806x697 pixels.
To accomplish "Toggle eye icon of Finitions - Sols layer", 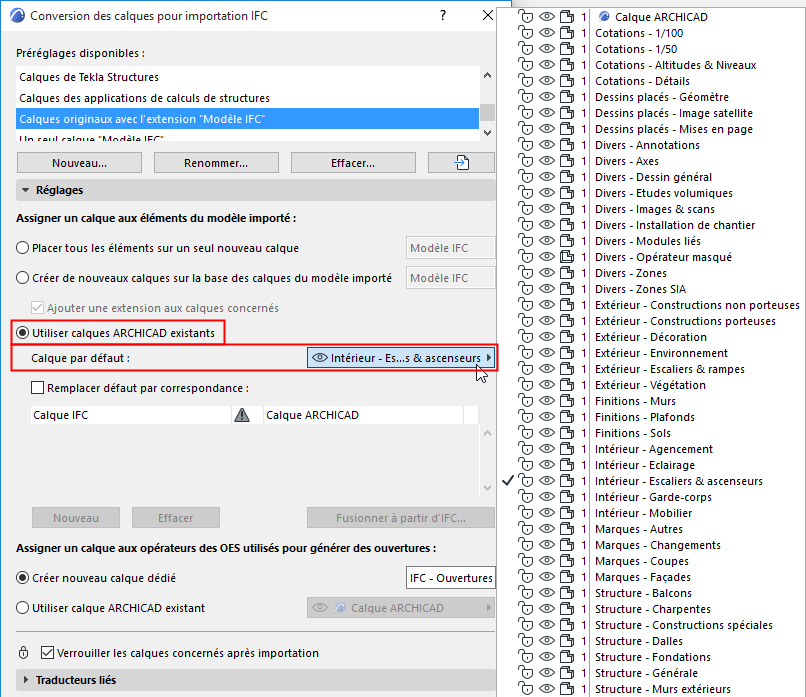I will click(x=546, y=433).
